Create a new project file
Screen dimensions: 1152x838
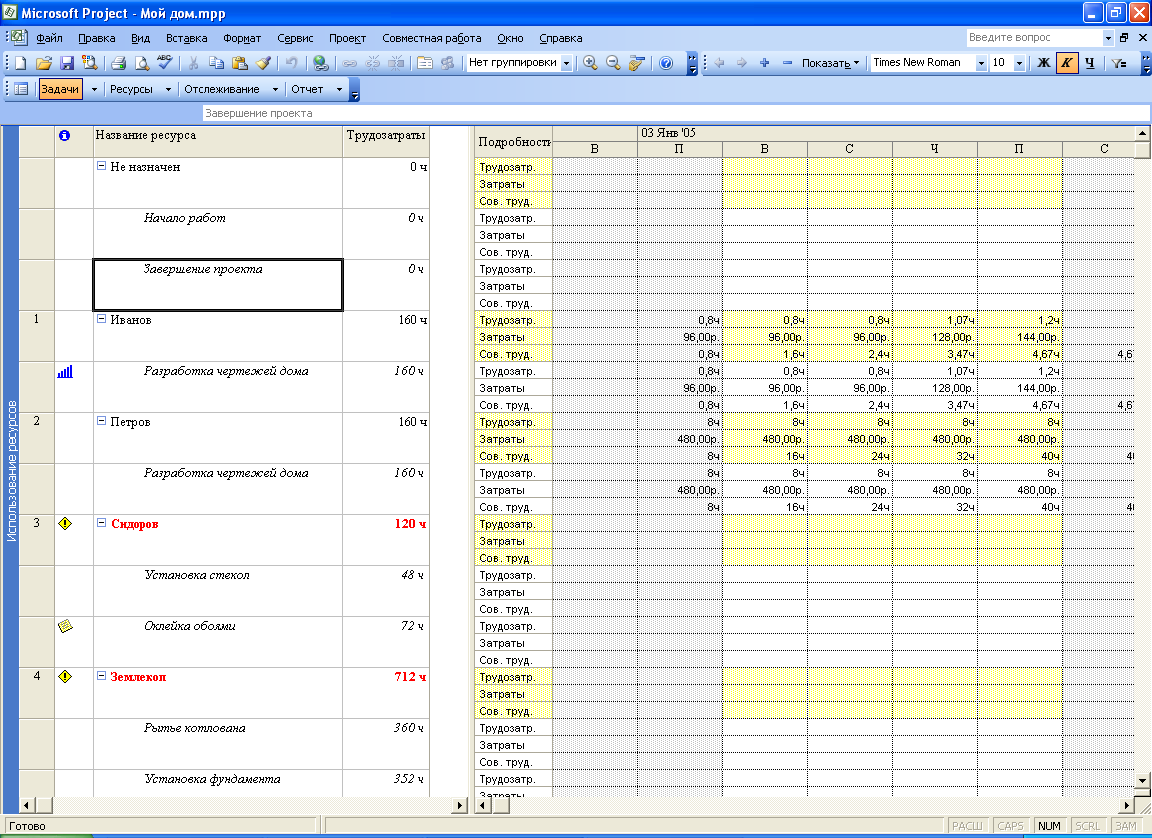pos(21,63)
